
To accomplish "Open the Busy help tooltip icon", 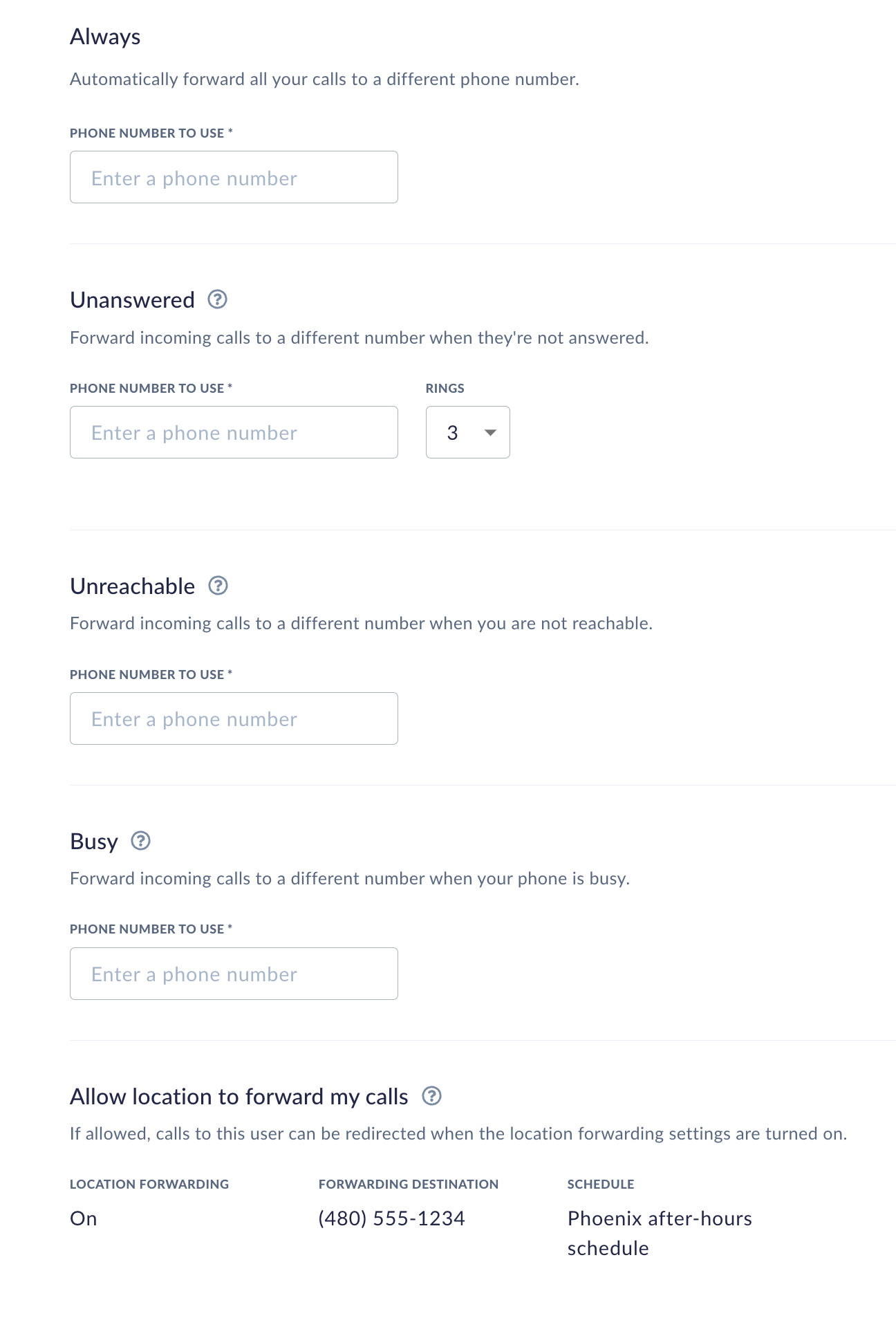I will (x=141, y=842).
